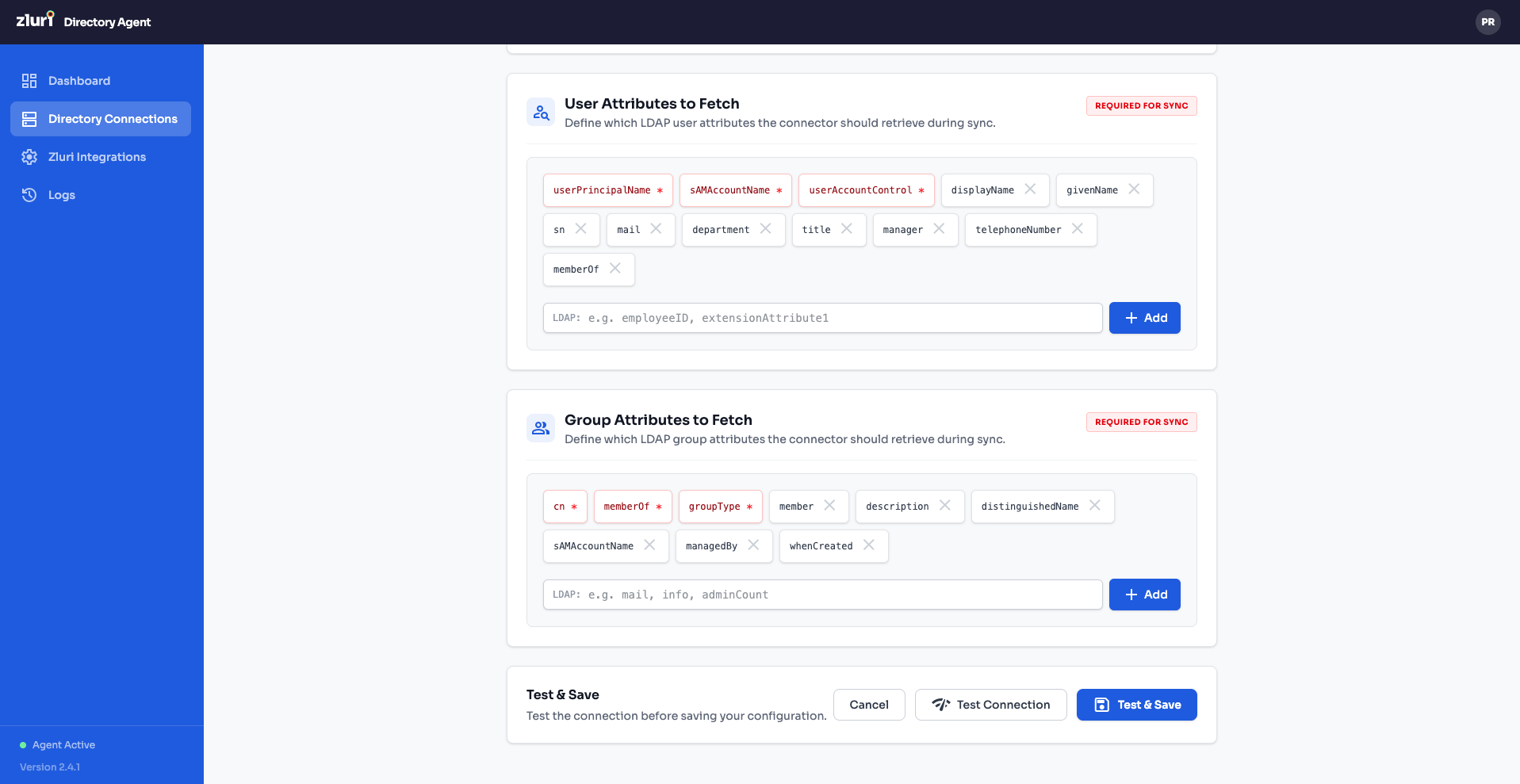Screen dimensions: 1520x784
Task: Open the PR profile avatar
Action: pyautogui.click(x=1488, y=22)
